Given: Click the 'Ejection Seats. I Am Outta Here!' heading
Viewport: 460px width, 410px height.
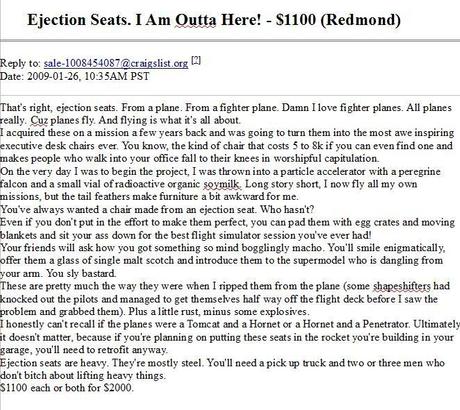Looking at the screenshot, I should (144, 20).
